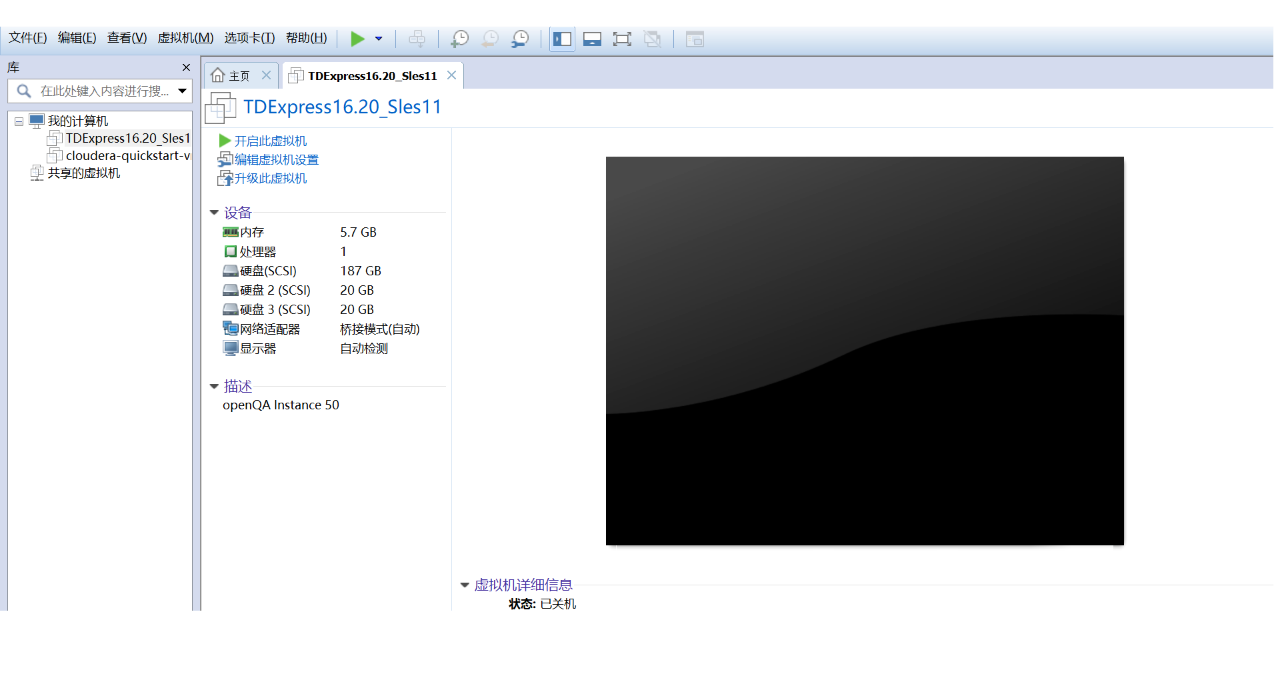Image resolution: width=1280 pixels, height=680 pixels.
Task: Collapse the 描述 section
Action: click(214, 387)
